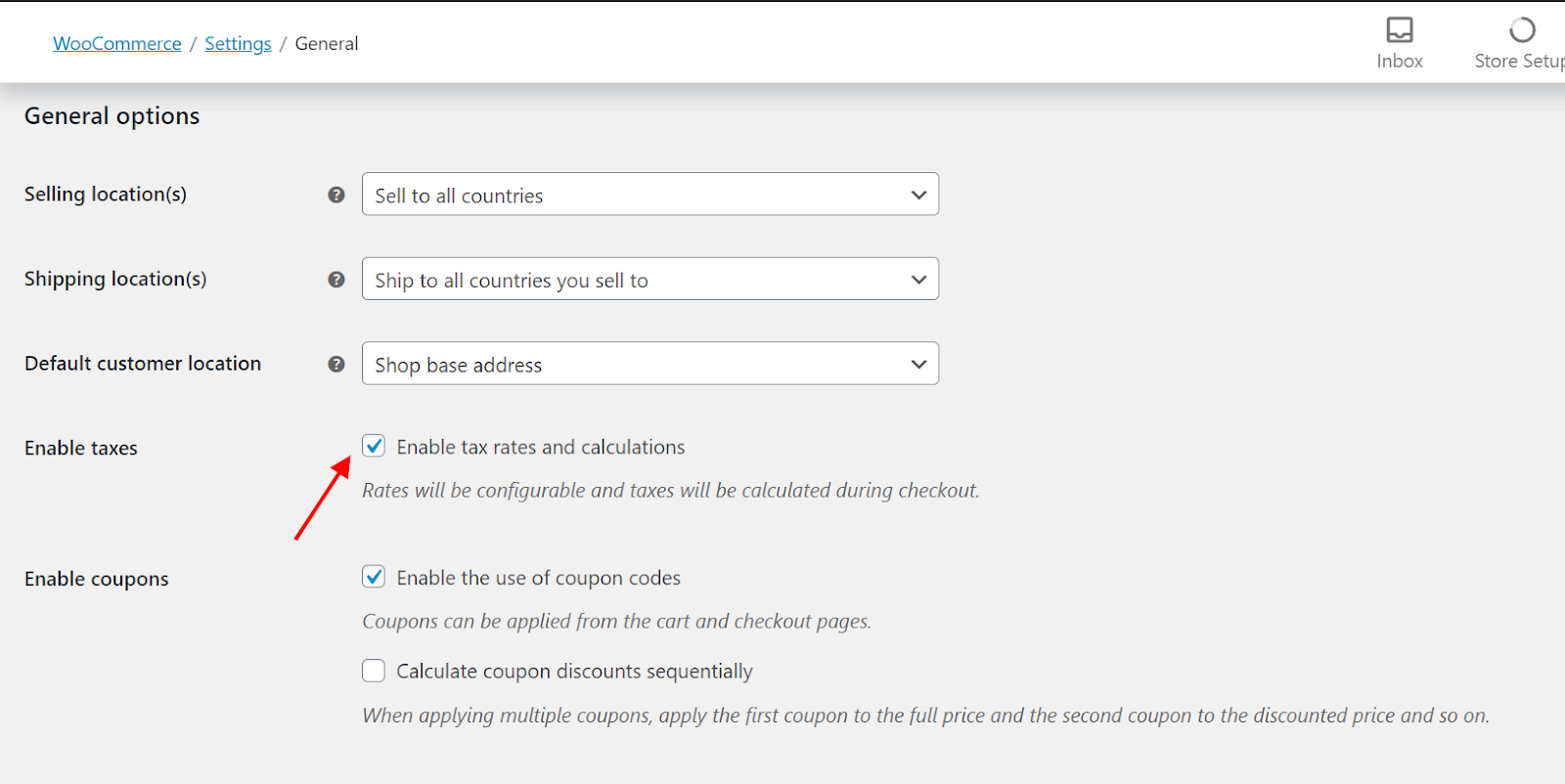Enable Calculate coupon discounts sequentially
The width and height of the screenshot is (1565, 784).
(x=374, y=671)
